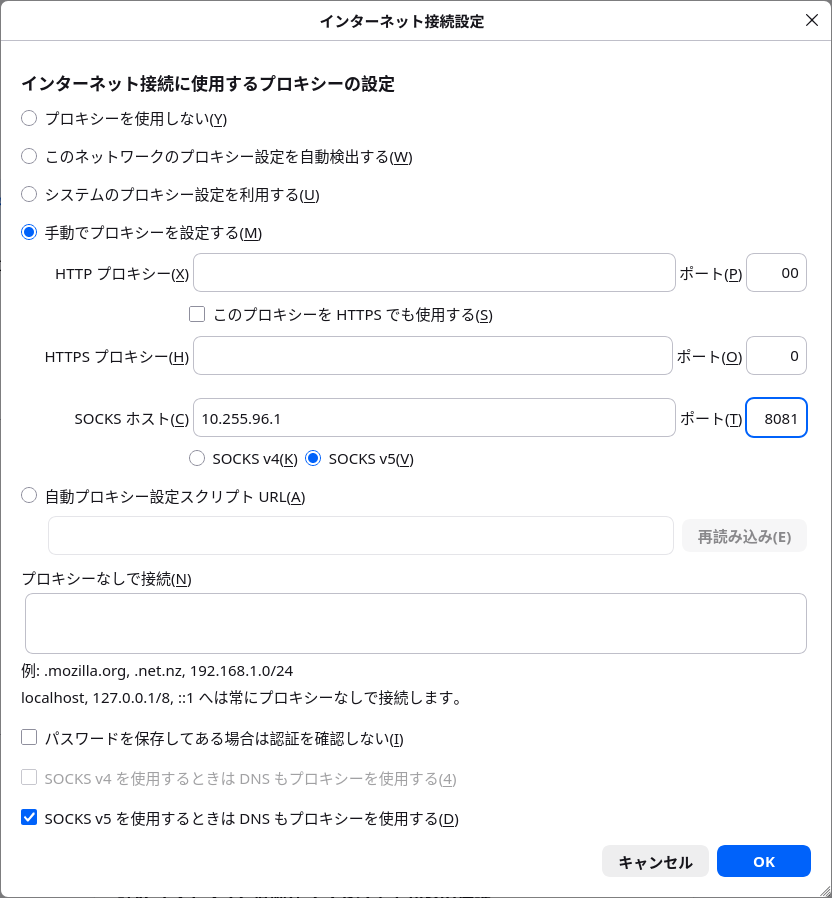Click the プロキシーなしで接続(N) label
This screenshot has width=832, height=898.
(x=107, y=579)
